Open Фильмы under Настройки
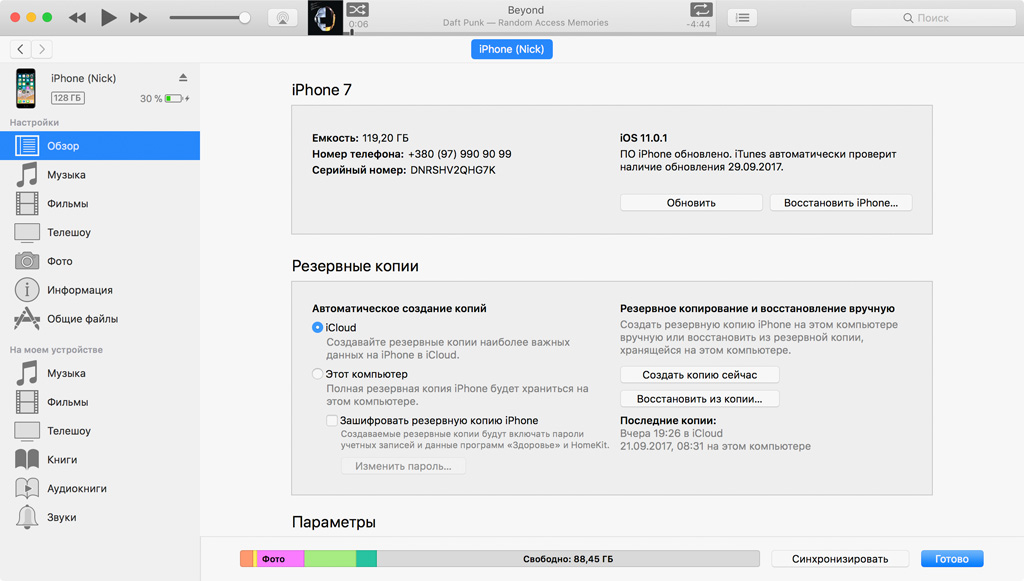 (100, 203)
